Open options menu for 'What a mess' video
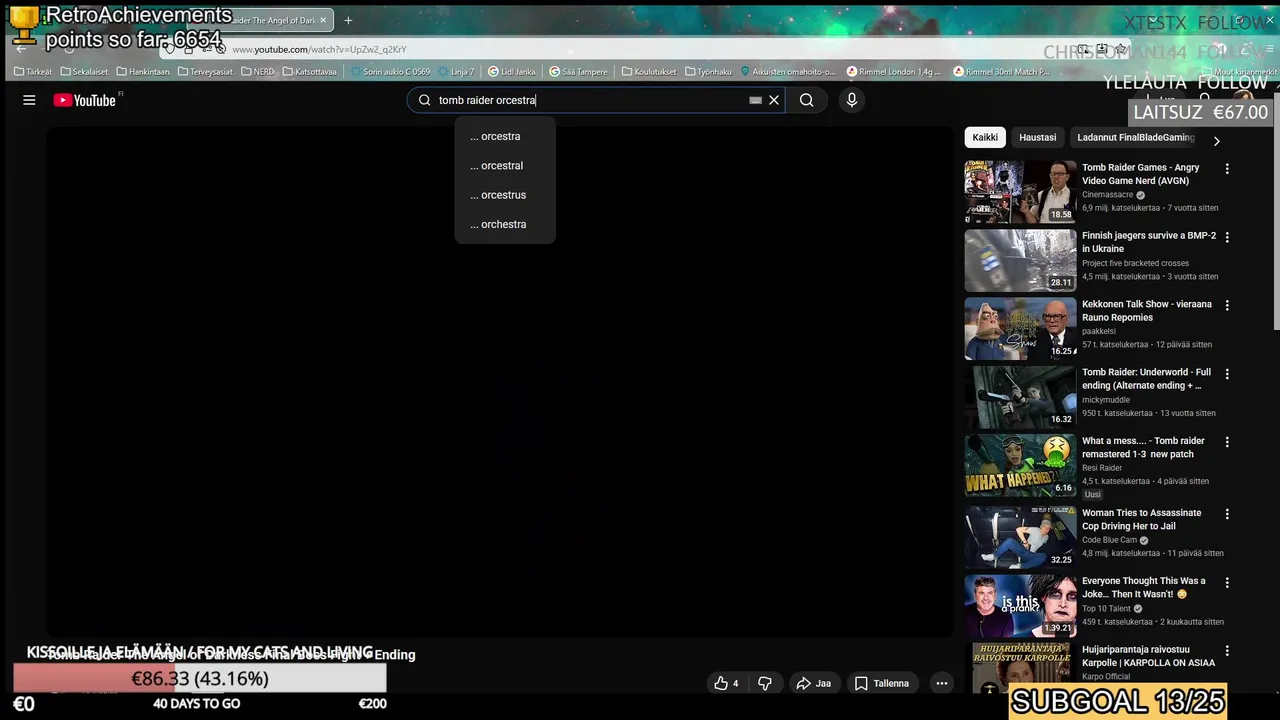Viewport: 1280px width, 720px height. click(1227, 442)
